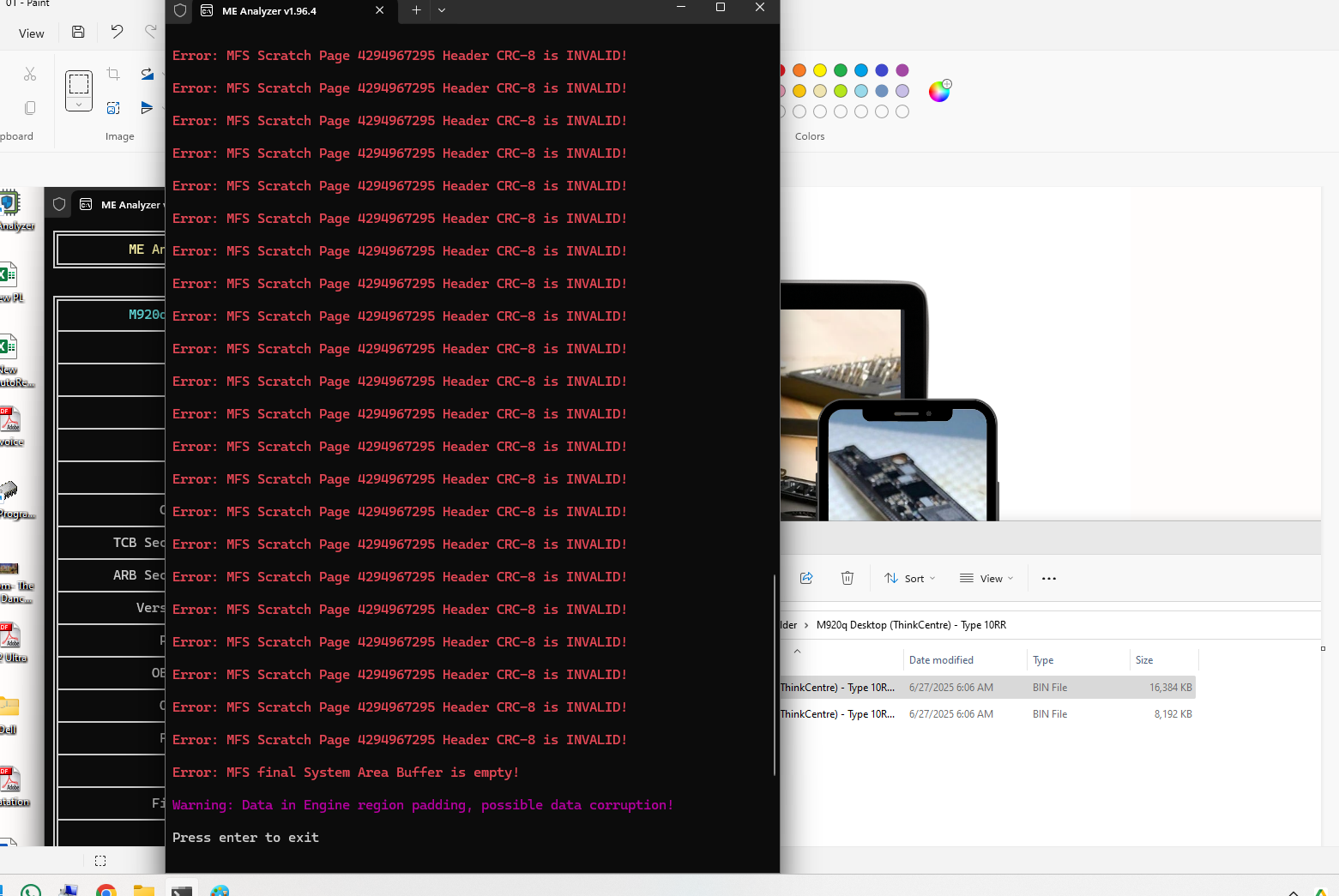The image size is (1339, 896).
Task: Pick the orange color swatch
Action: [799, 70]
